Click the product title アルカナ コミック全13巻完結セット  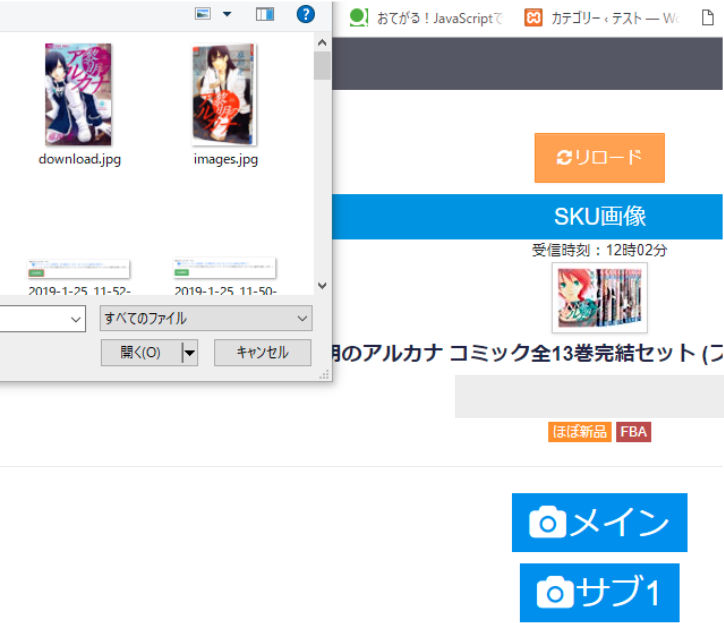527,353
